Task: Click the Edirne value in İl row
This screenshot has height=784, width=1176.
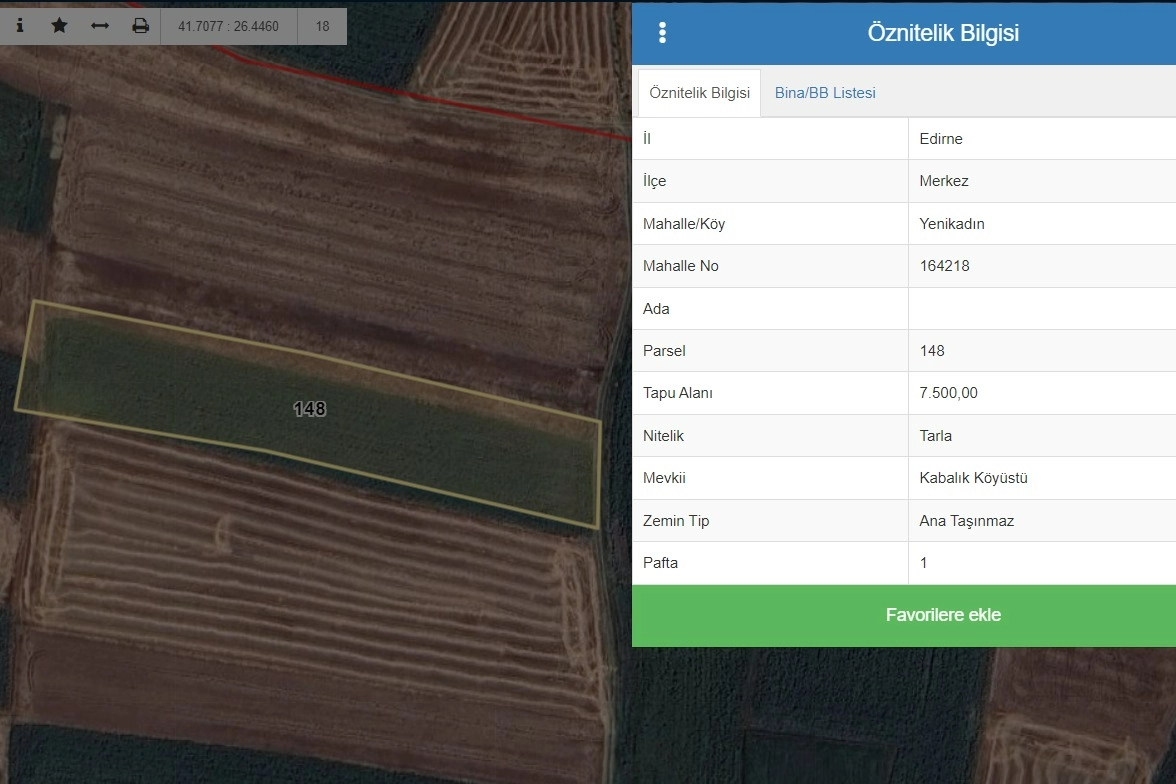Action: [941, 139]
